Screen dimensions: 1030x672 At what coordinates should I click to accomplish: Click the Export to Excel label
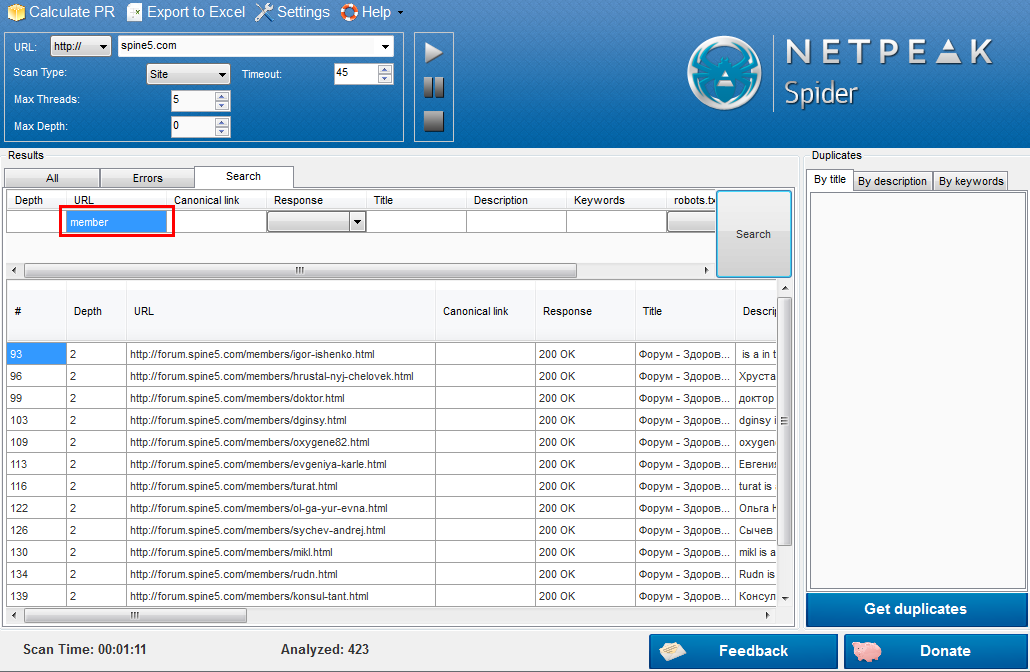point(196,12)
